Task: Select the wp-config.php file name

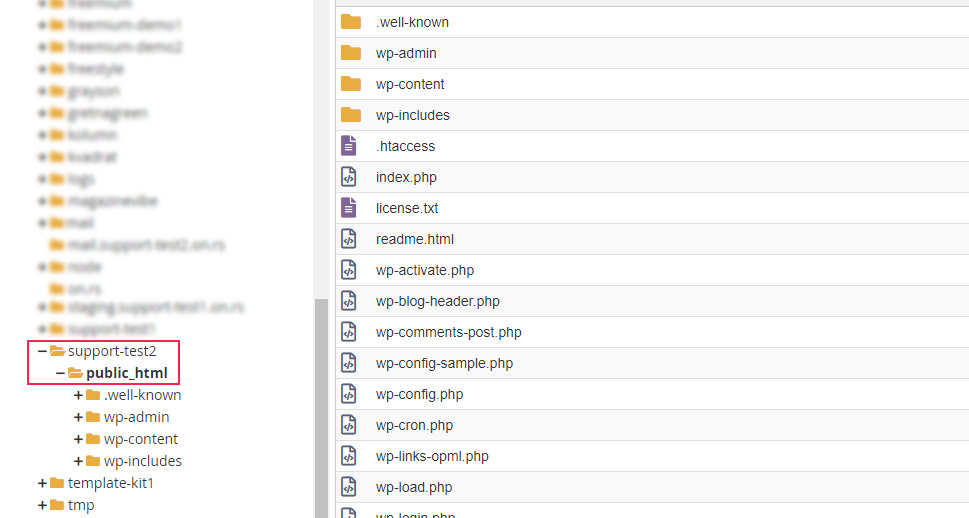Action: 420,394
